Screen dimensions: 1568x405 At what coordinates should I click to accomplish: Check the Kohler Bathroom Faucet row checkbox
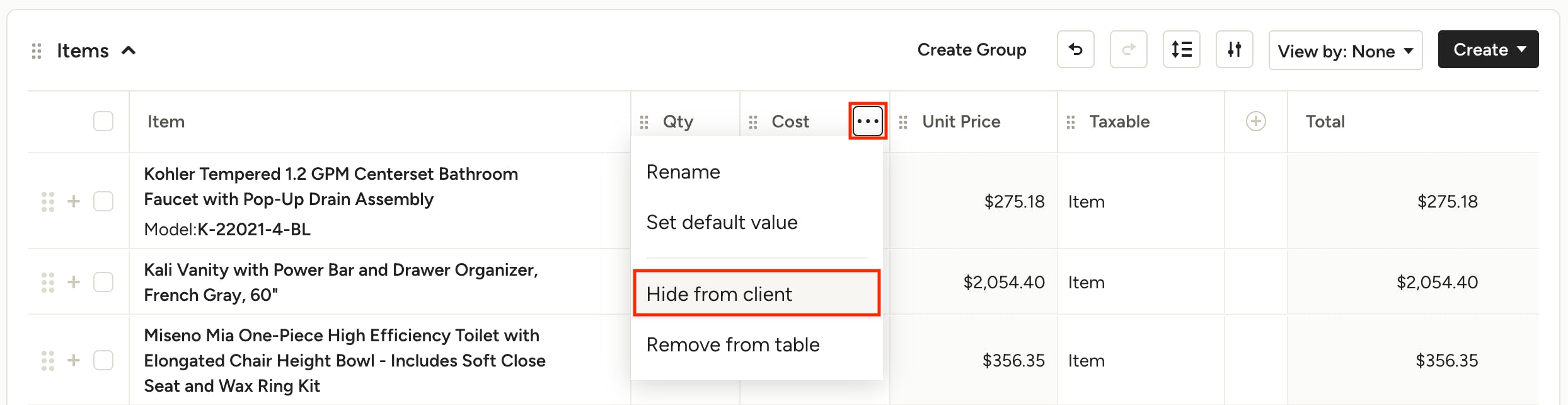tap(103, 201)
